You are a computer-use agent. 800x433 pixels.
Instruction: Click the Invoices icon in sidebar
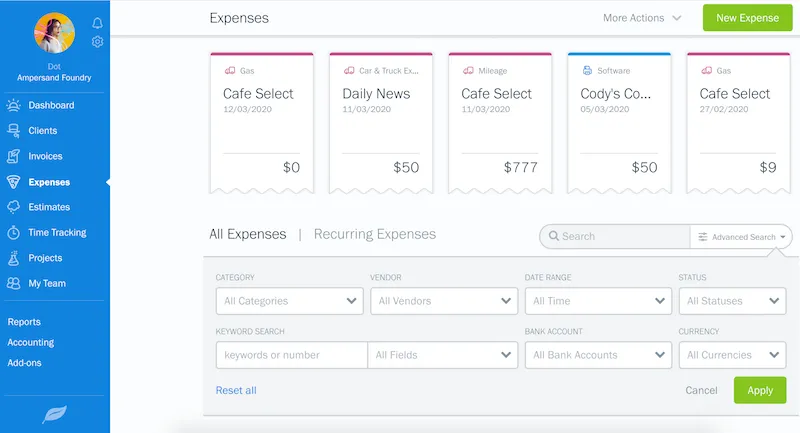(14, 156)
